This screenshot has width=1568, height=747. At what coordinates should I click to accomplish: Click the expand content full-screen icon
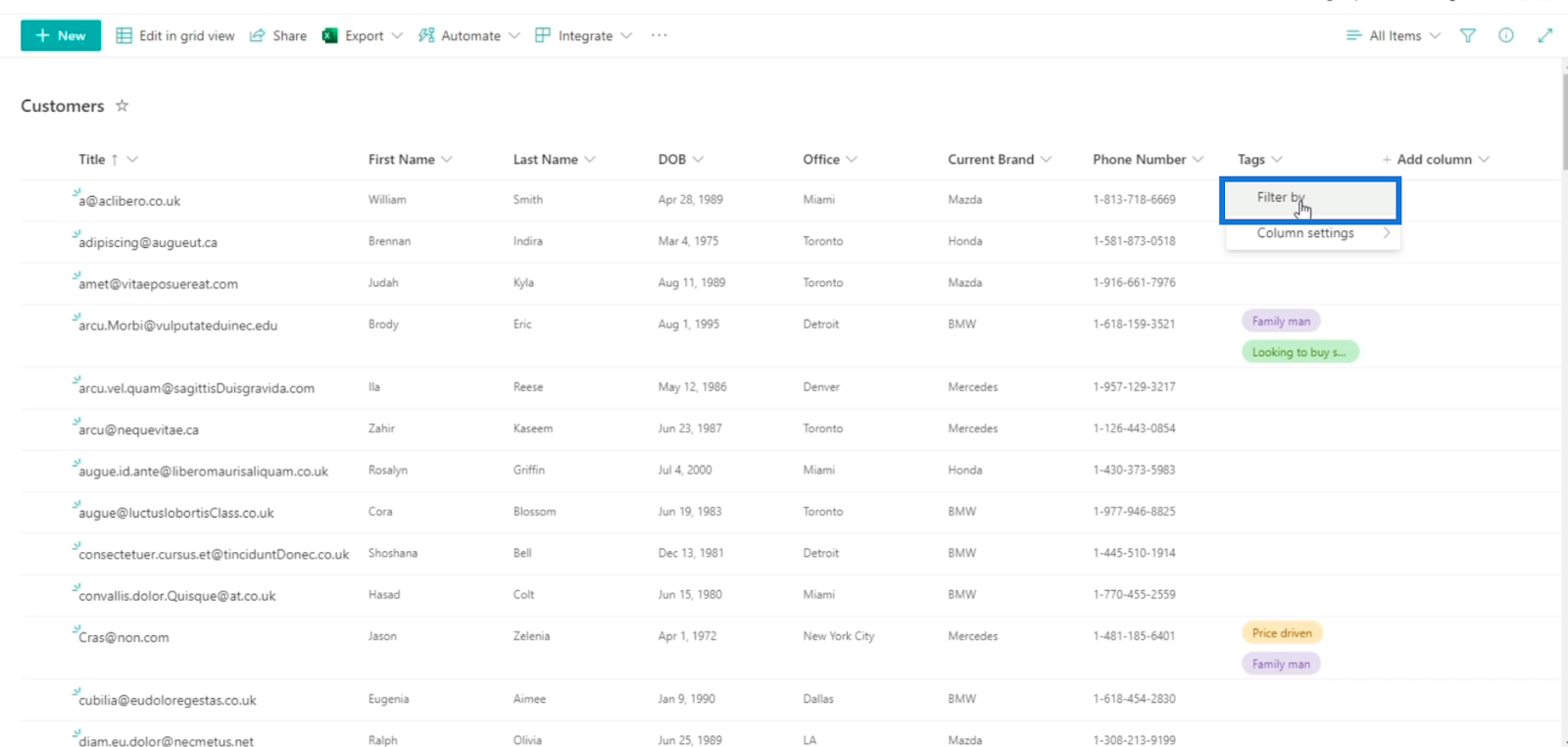[x=1545, y=35]
